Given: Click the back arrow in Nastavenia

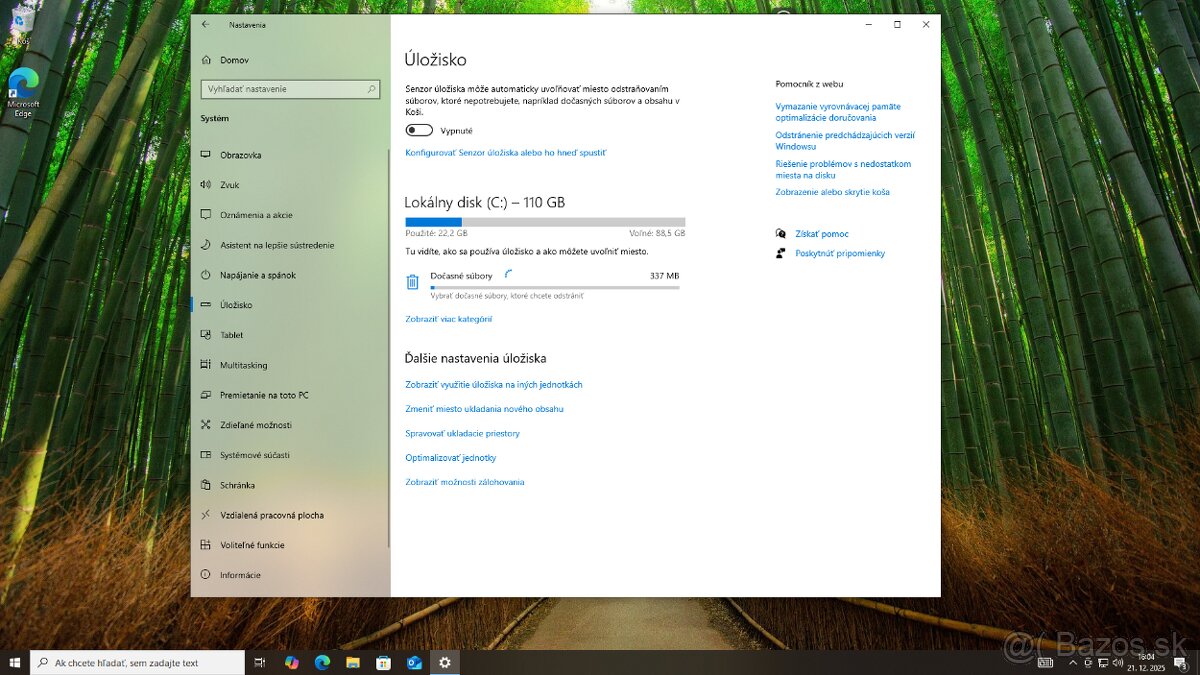Looking at the screenshot, I should pyautogui.click(x=206, y=24).
